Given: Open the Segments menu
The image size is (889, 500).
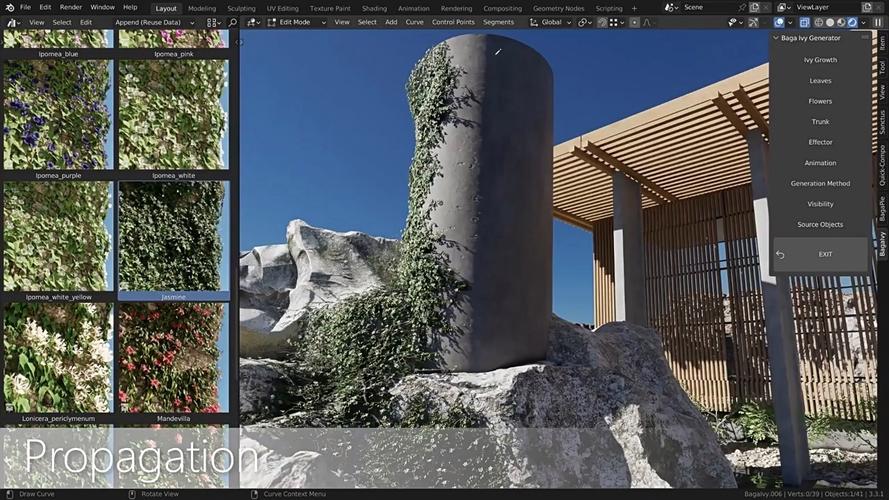Looking at the screenshot, I should pyautogui.click(x=498, y=23).
